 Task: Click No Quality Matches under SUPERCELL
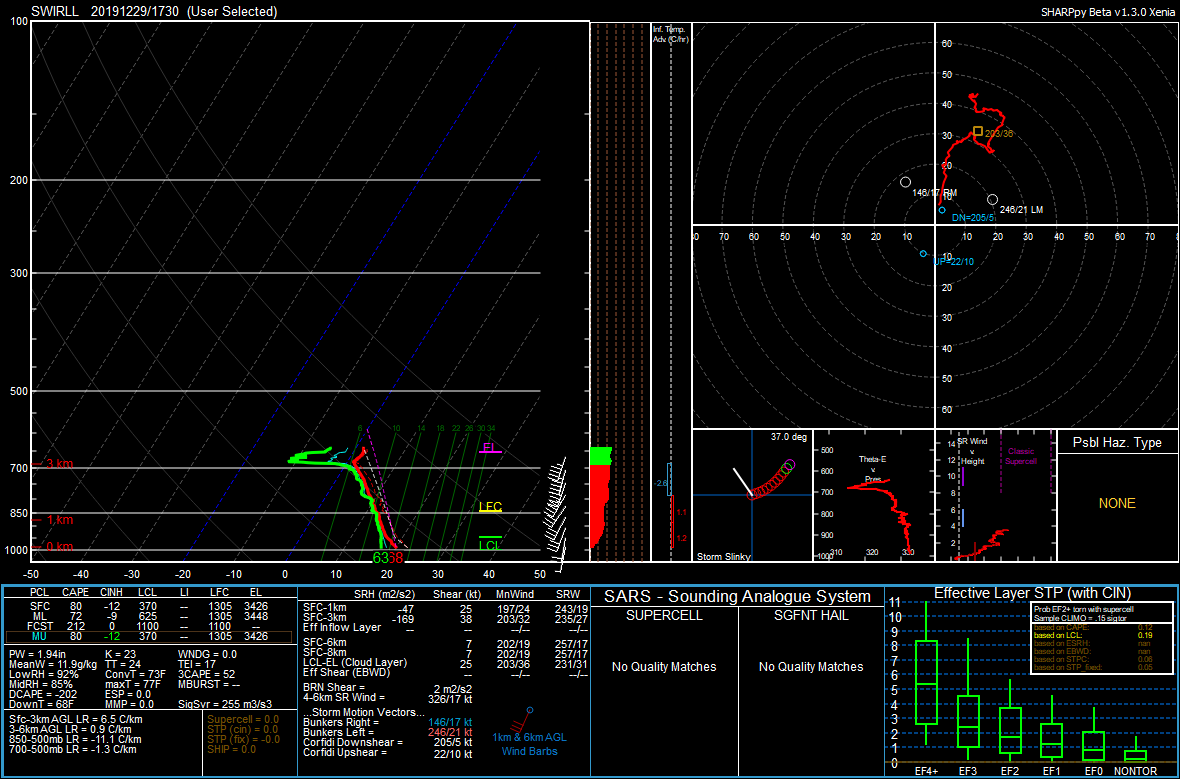click(x=664, y=667)
